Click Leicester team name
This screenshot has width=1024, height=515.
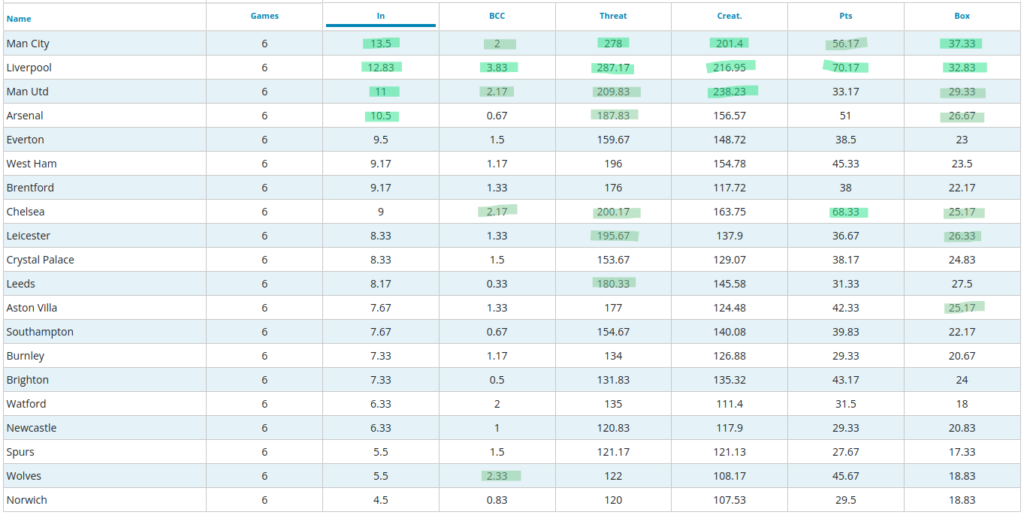(x=28, y=236)
